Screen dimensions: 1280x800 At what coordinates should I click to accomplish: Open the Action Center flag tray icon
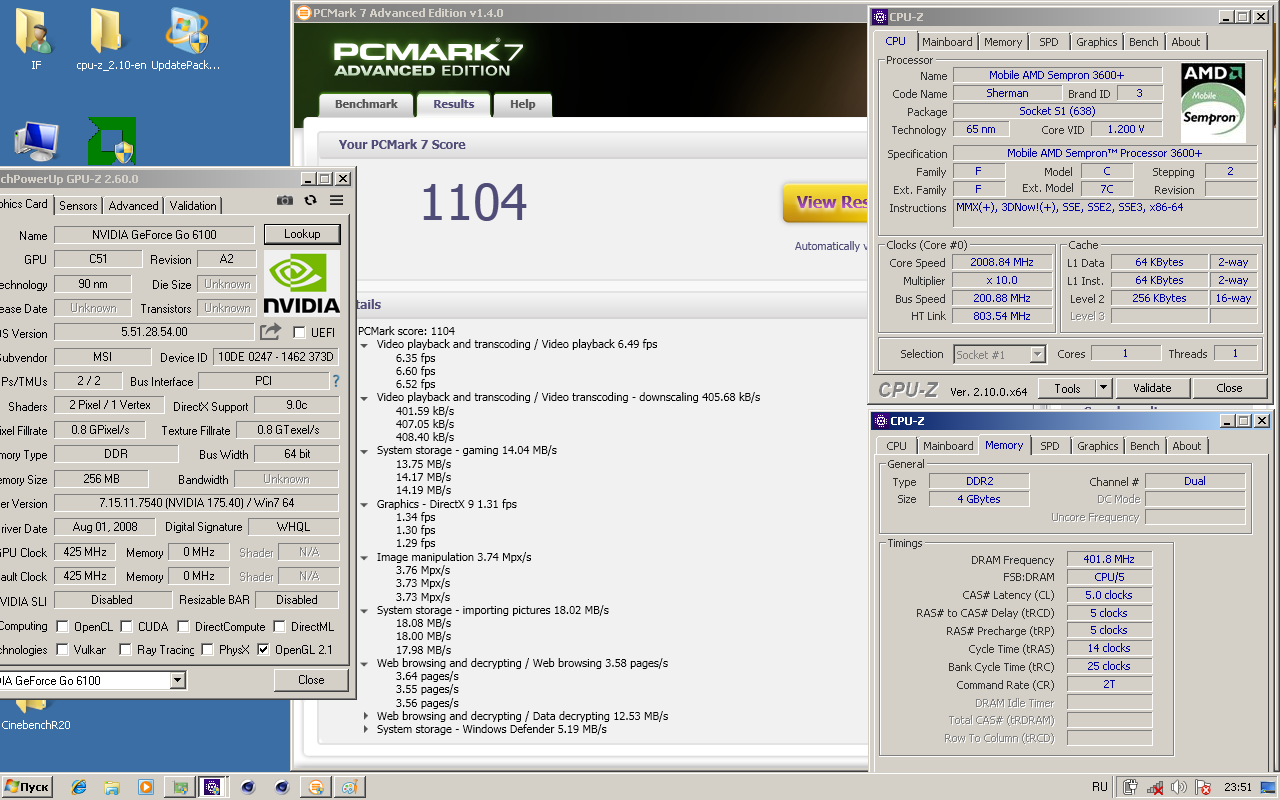pyautogui.click(x=1203, y=788)
